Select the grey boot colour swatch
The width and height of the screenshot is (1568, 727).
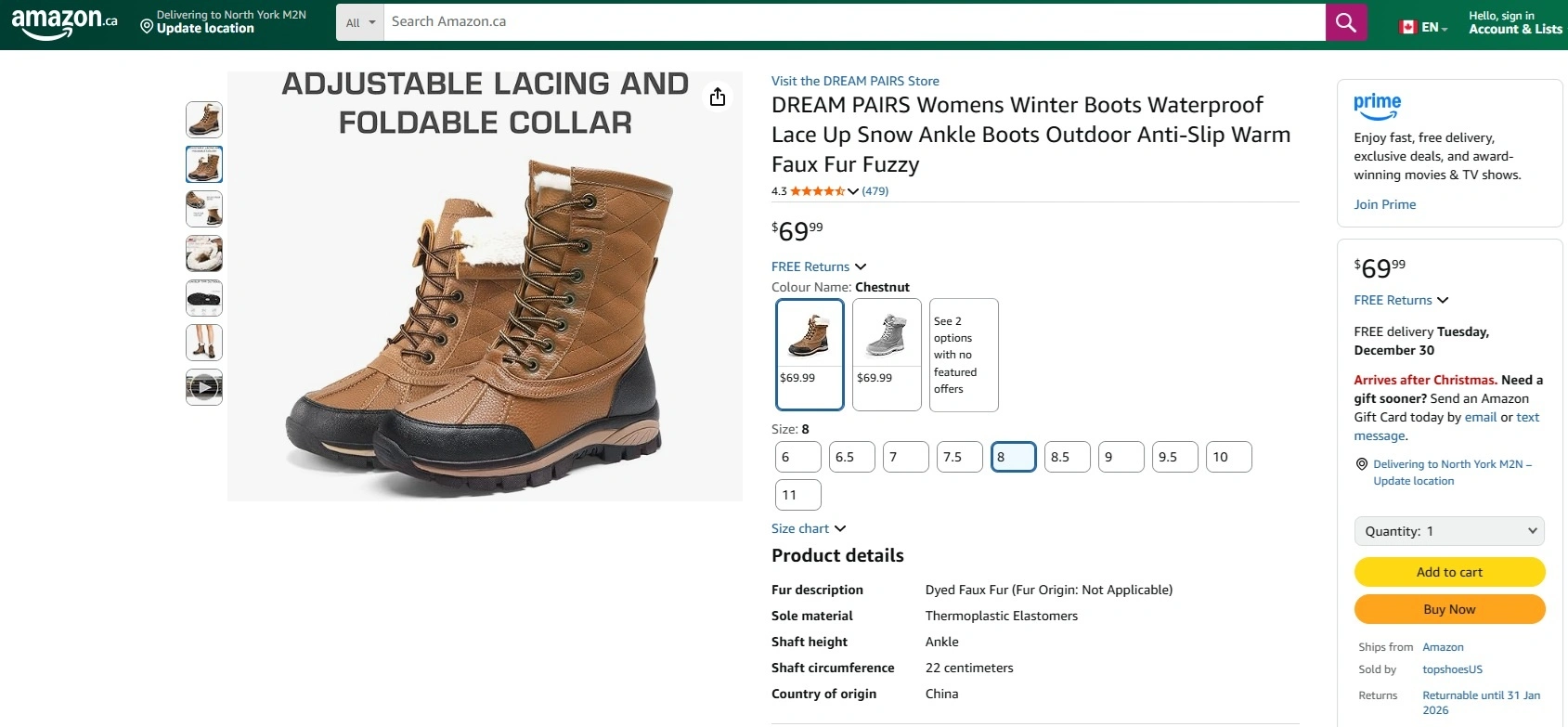pos(887,354)
